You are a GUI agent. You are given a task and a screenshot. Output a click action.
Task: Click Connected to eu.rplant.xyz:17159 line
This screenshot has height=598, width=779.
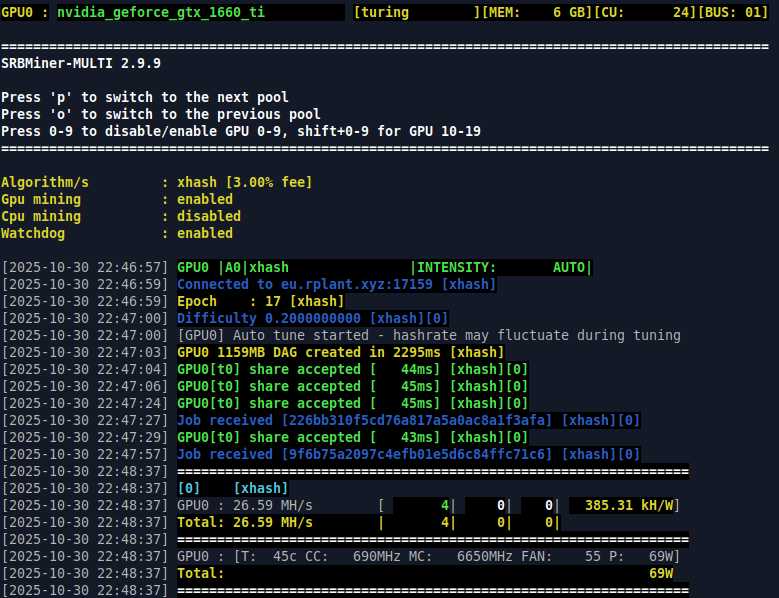coord(336,284)
